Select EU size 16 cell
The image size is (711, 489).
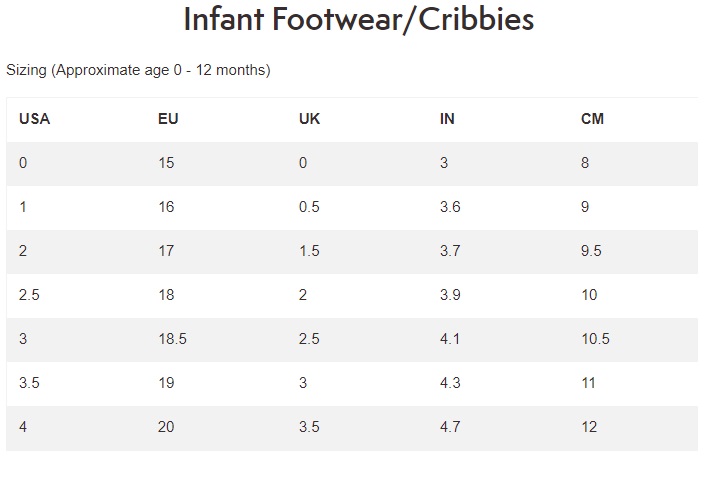(x=166, y=207)
